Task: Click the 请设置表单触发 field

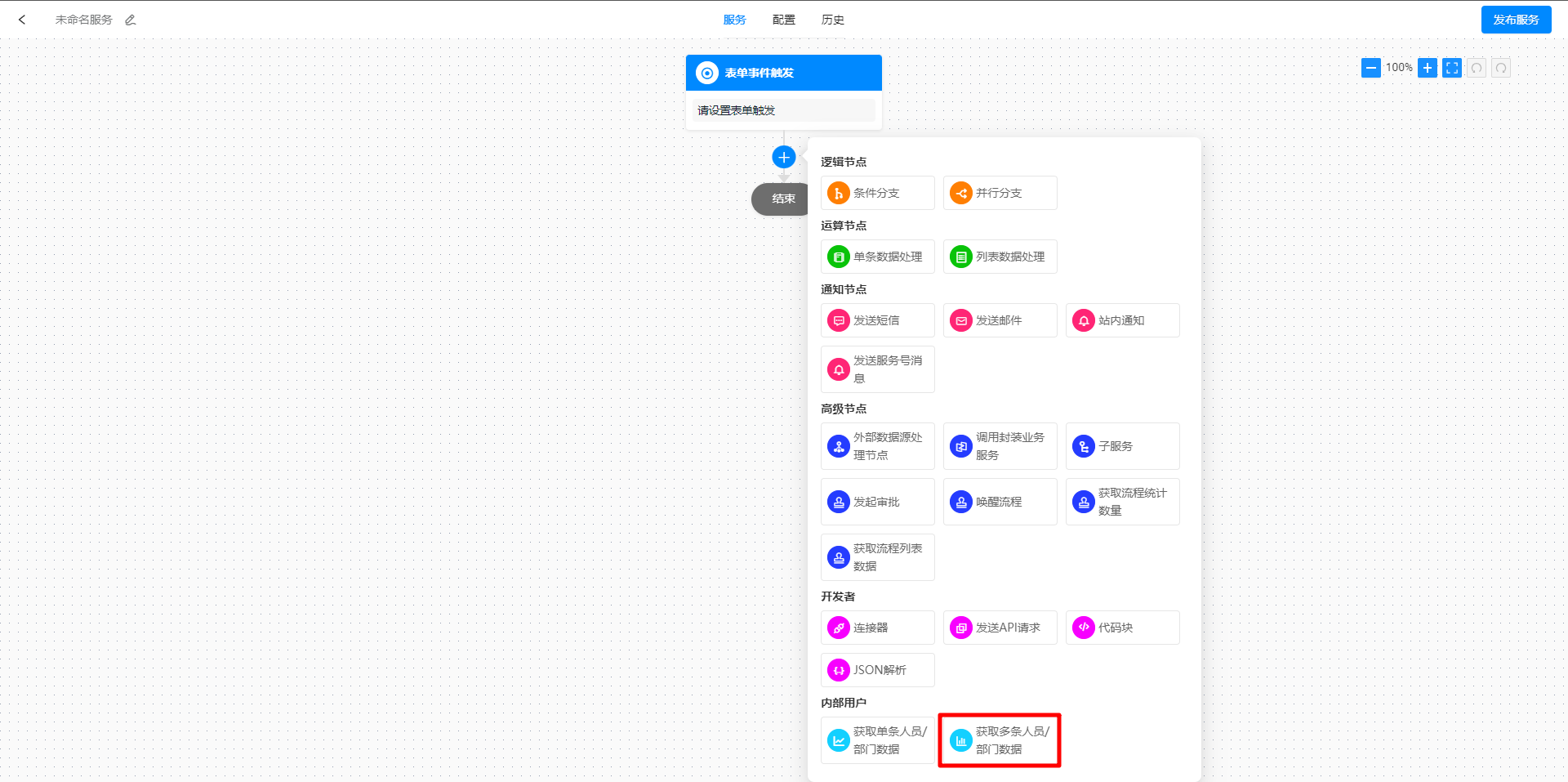Action: pos(783,110)
